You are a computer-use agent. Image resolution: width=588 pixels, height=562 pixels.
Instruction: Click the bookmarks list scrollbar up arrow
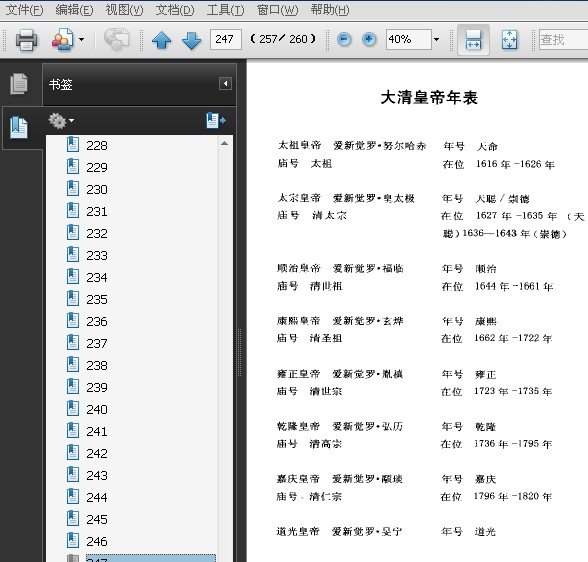pyautogui.click(x=224, y=144)
